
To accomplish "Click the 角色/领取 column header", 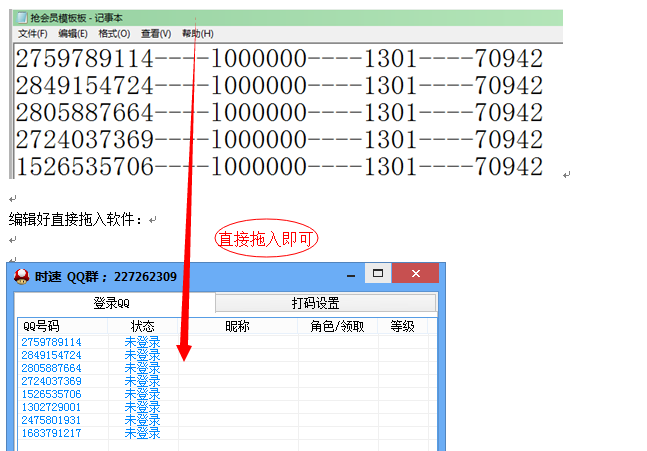I will click(x=337, y=326).
